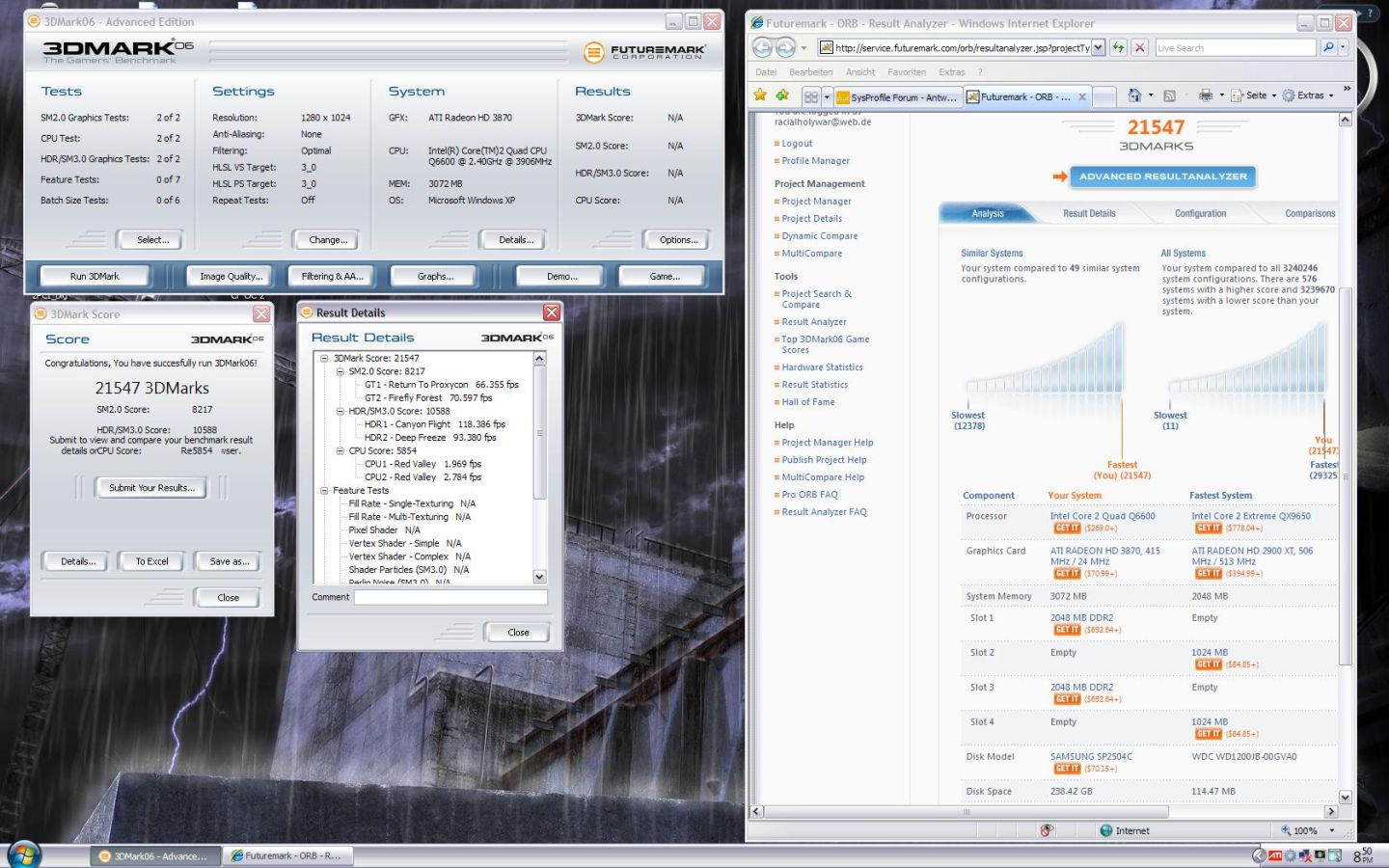Click the Live Search magnifier icon
Image resolution: width=1389 pixels, height=868 pixels.
point(1328,47)
